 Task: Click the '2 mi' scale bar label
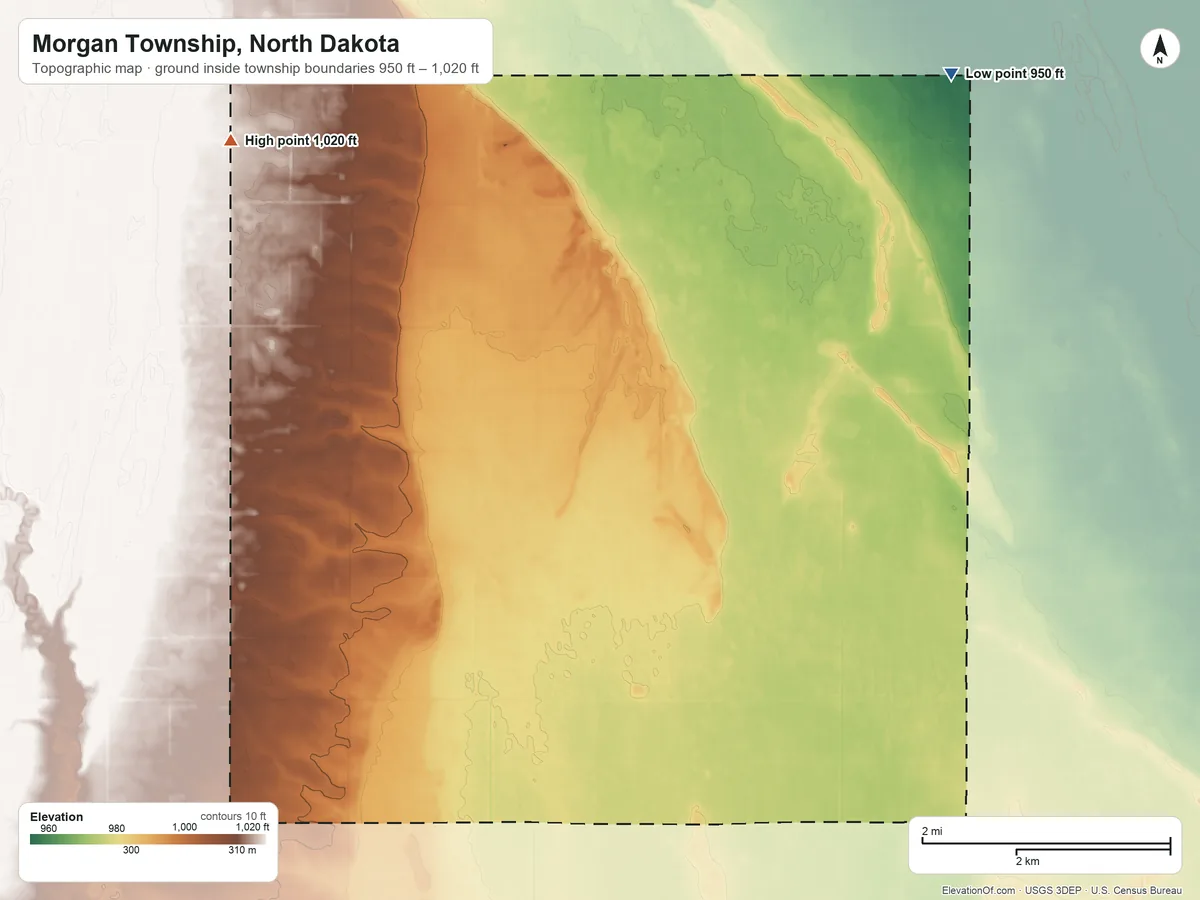[x=931, y=832]
